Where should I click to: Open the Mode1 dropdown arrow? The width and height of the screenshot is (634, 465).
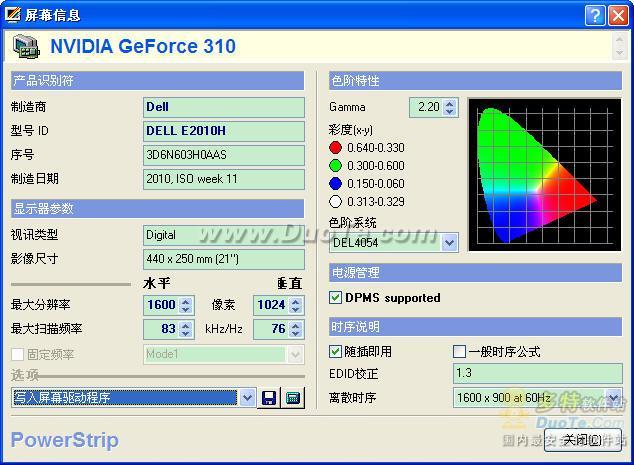(x=296, y=355)
